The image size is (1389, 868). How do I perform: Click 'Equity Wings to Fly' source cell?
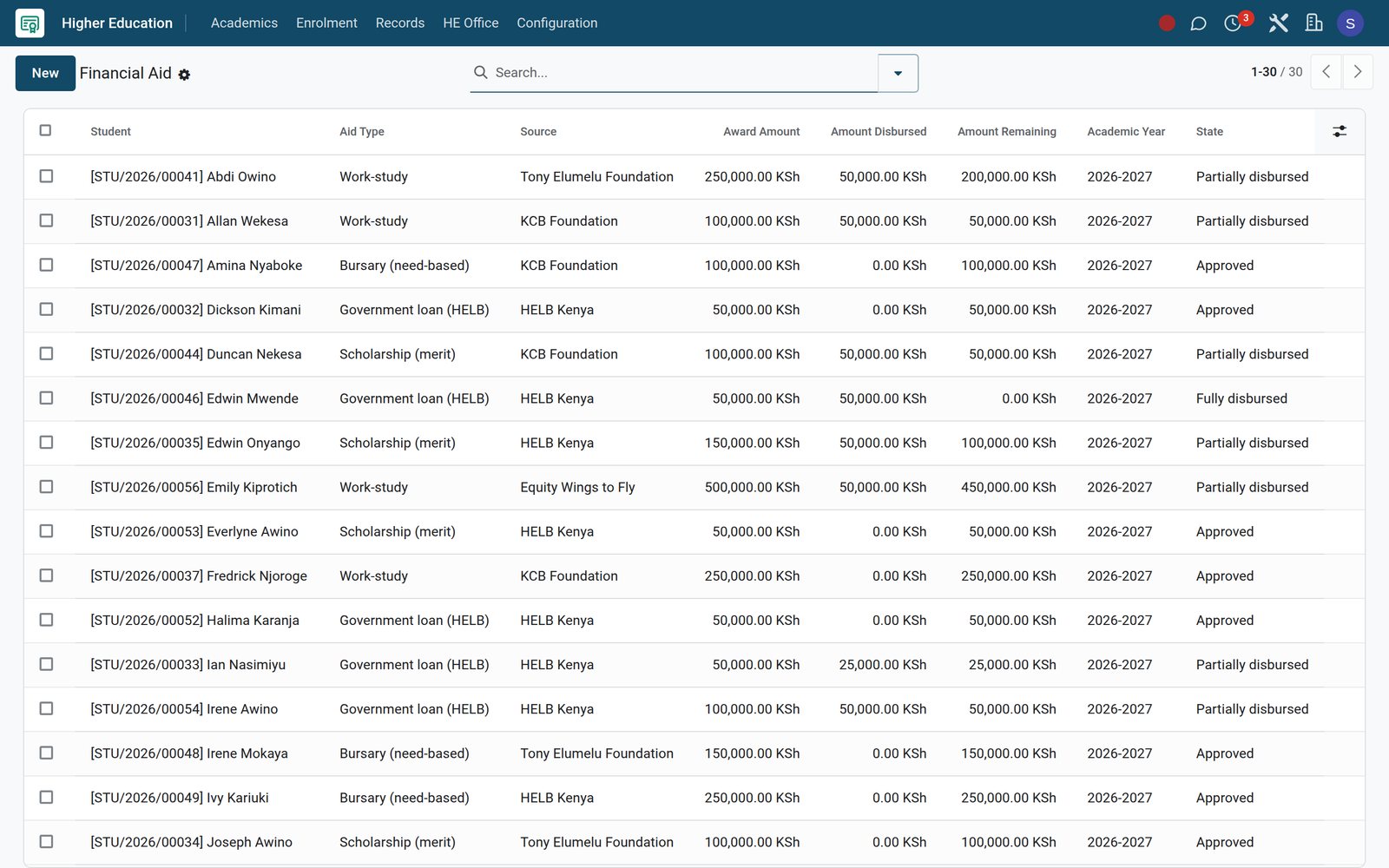(x=577, y=487)
